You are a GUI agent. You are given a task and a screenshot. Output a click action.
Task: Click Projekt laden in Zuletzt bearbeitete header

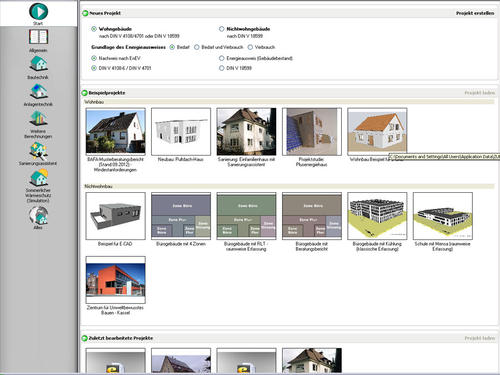(x=480, y=338)
